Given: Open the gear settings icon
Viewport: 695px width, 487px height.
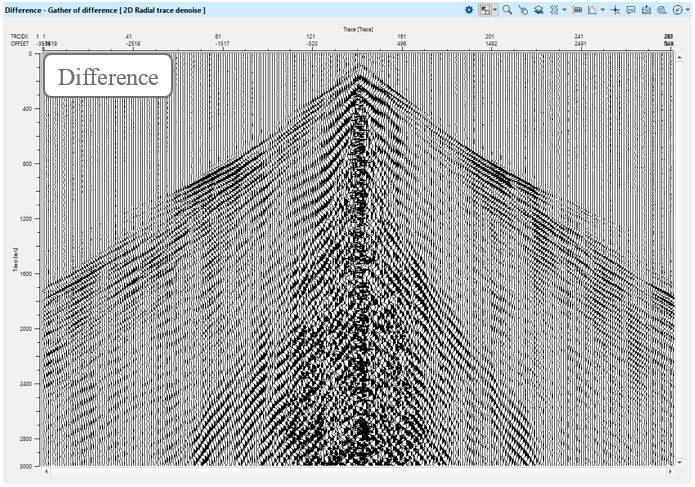Looking at the screenshot, I should 469,9.
